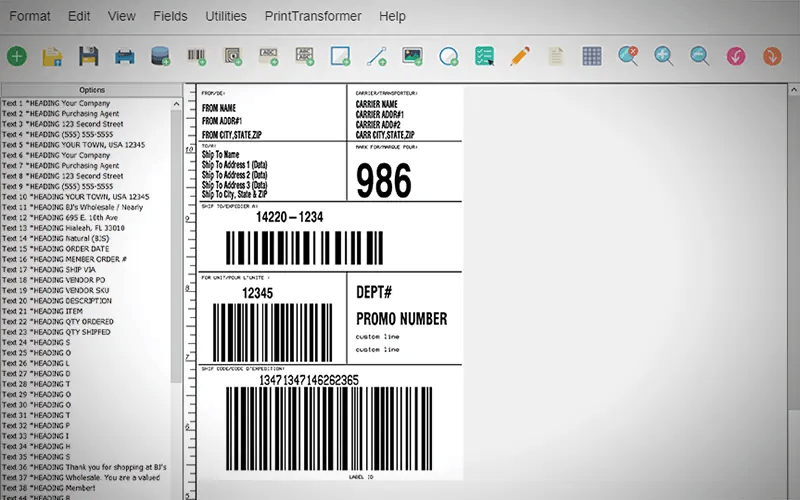Add a line shape icon
This screenshot has height=500, width=800.
(x=377, y=56)
